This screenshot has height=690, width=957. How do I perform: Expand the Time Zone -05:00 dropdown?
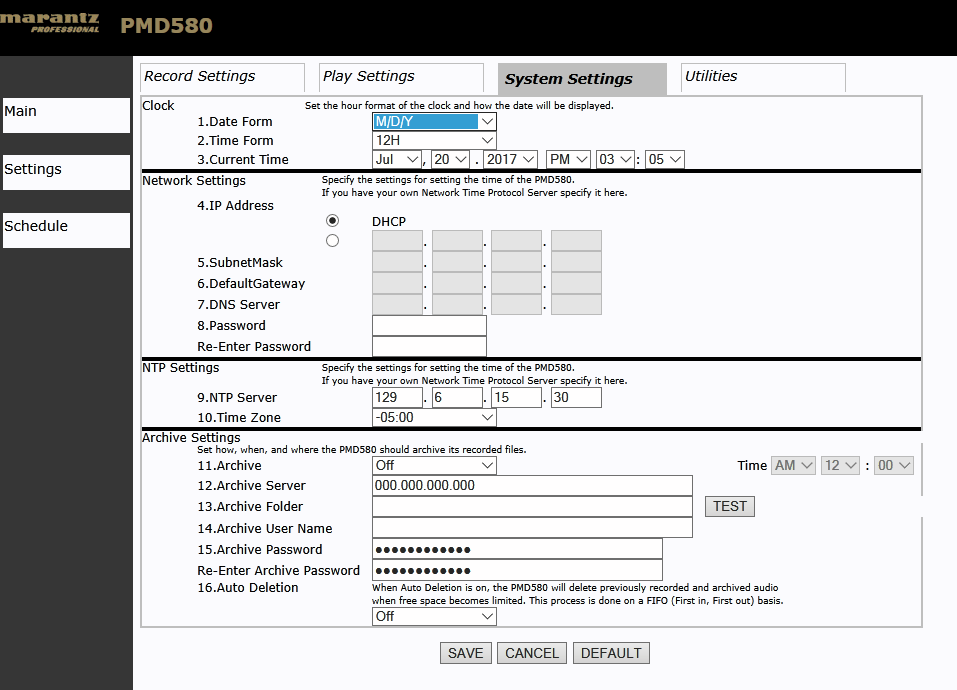[434, 417]
